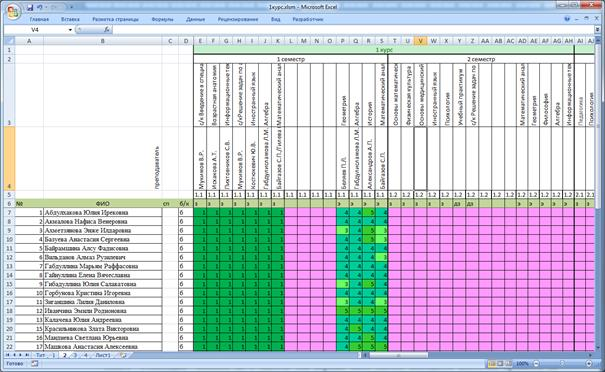Switch to the Лист1 sheet tab
The height and width of the screenshot is (372, 605).
coord(103,355)
